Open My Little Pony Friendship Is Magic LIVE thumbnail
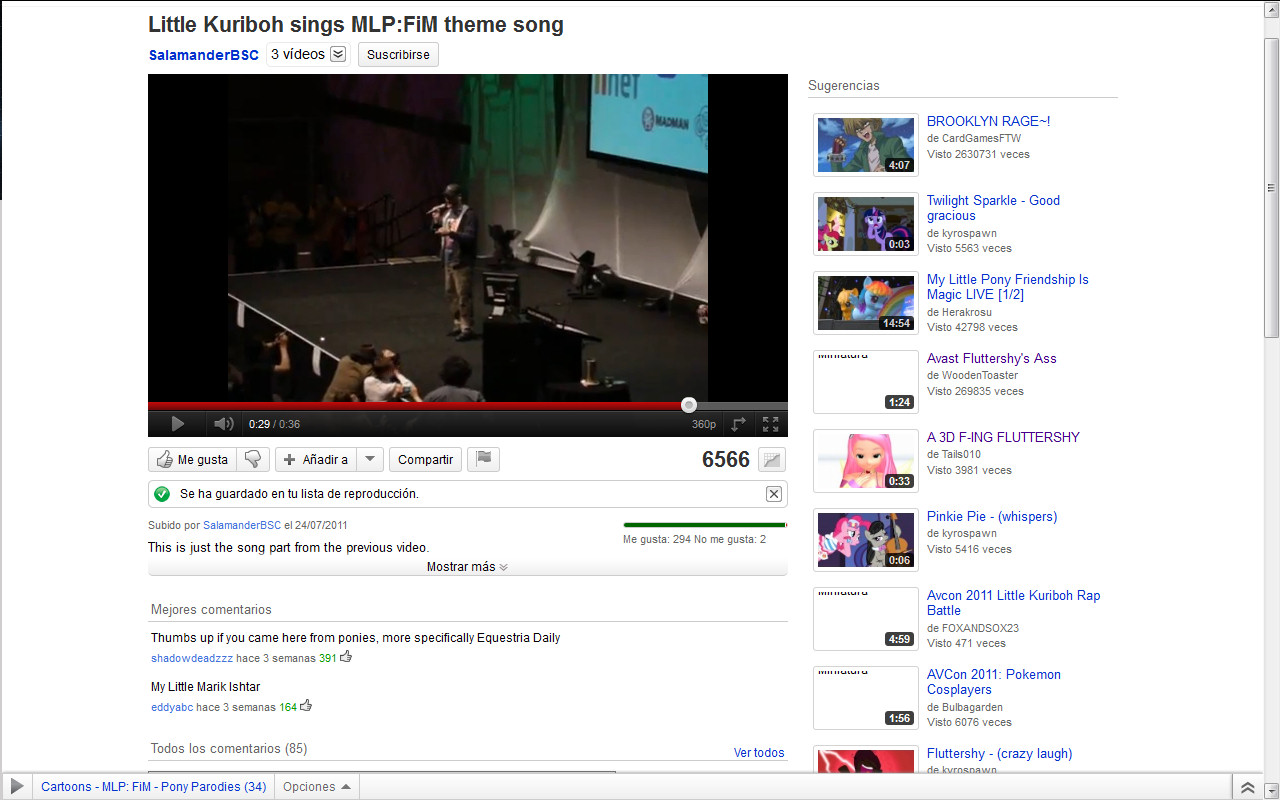 point(866,303)
